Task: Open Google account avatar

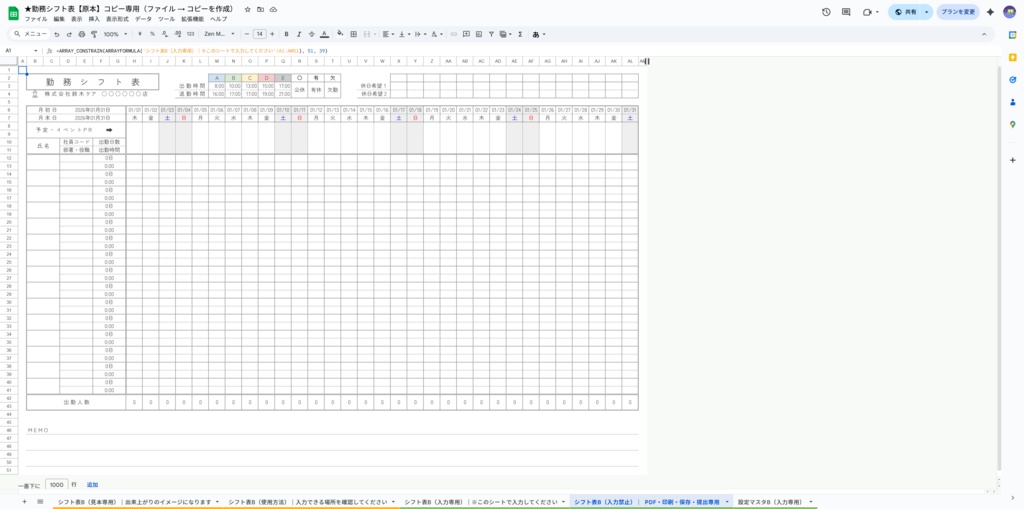Action: click(1010, 12)
